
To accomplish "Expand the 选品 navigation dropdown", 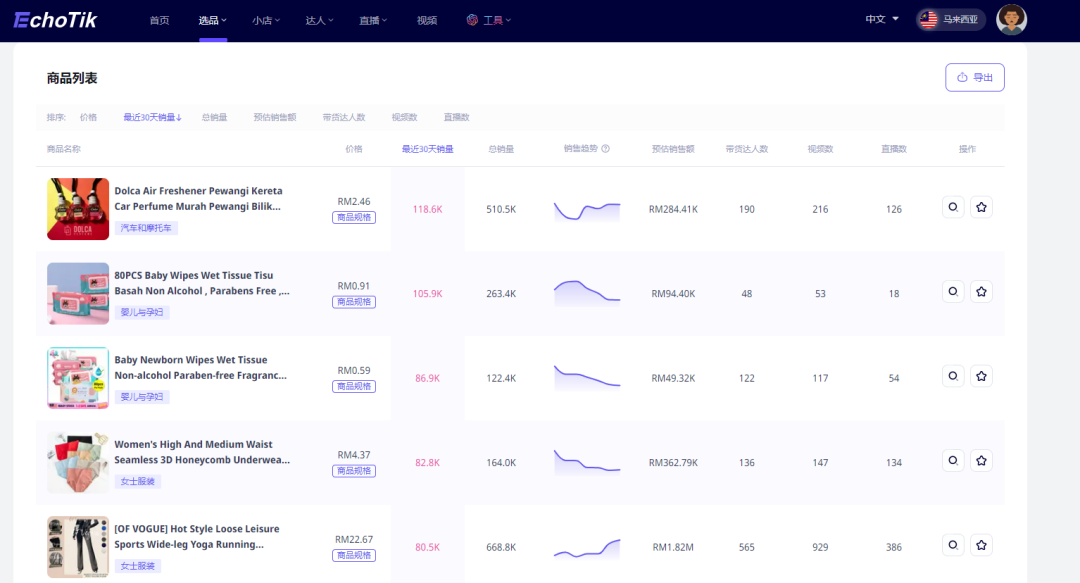I will (212, 20).
